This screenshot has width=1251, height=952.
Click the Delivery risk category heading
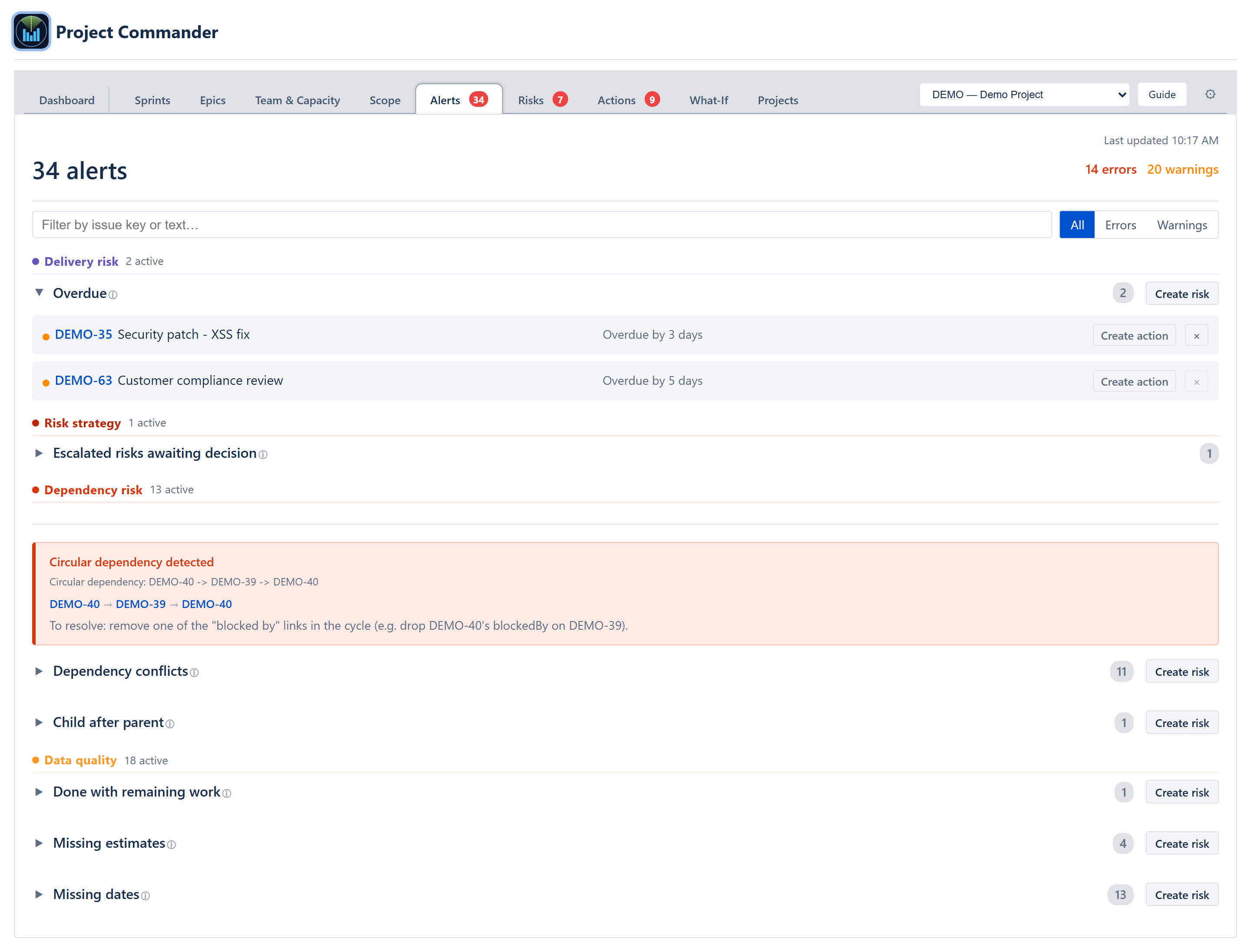(81, 261)
